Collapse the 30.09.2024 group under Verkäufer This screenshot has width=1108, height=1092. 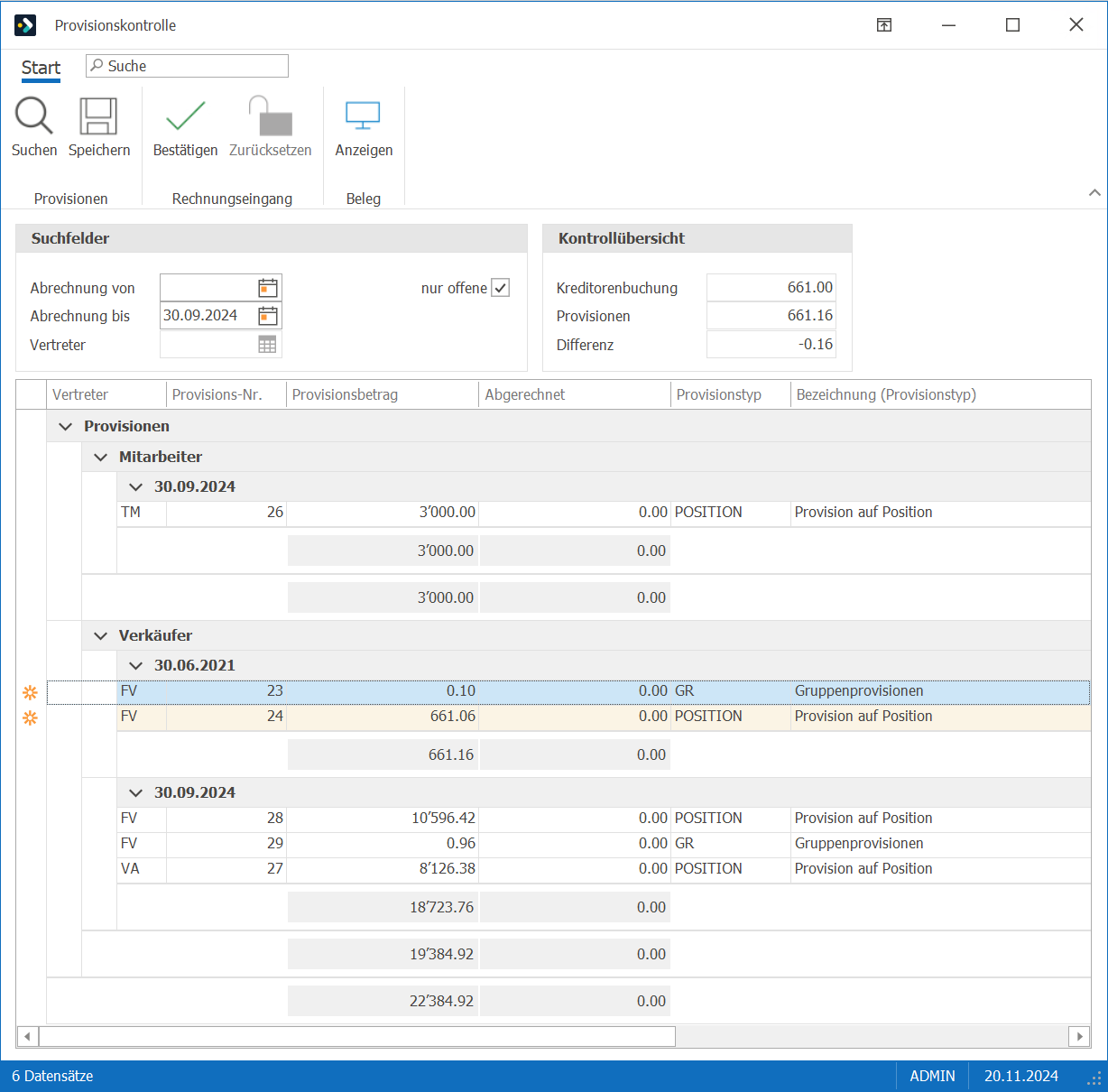(x=135, y=792)
